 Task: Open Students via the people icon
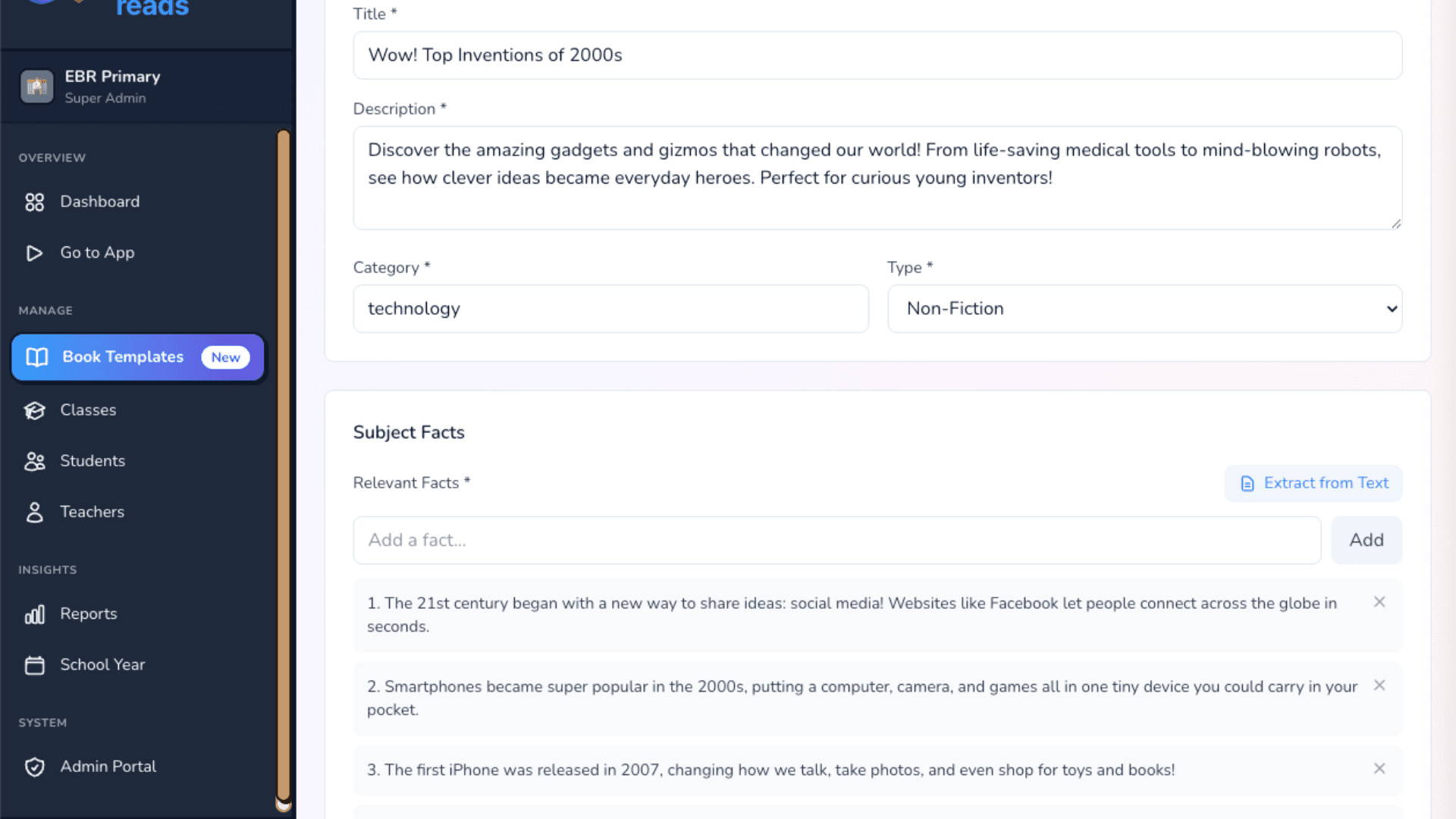tap(35, 461)
